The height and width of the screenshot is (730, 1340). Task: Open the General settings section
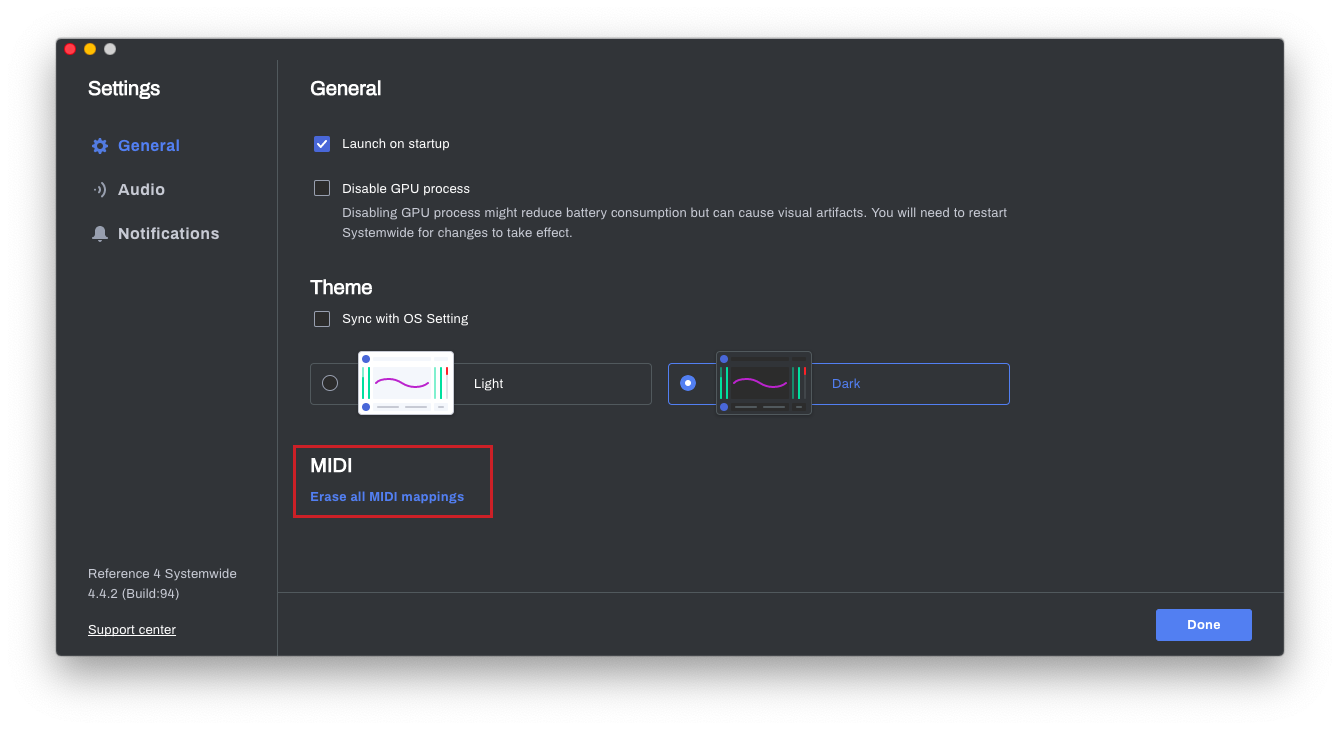[x=149, y=146]
